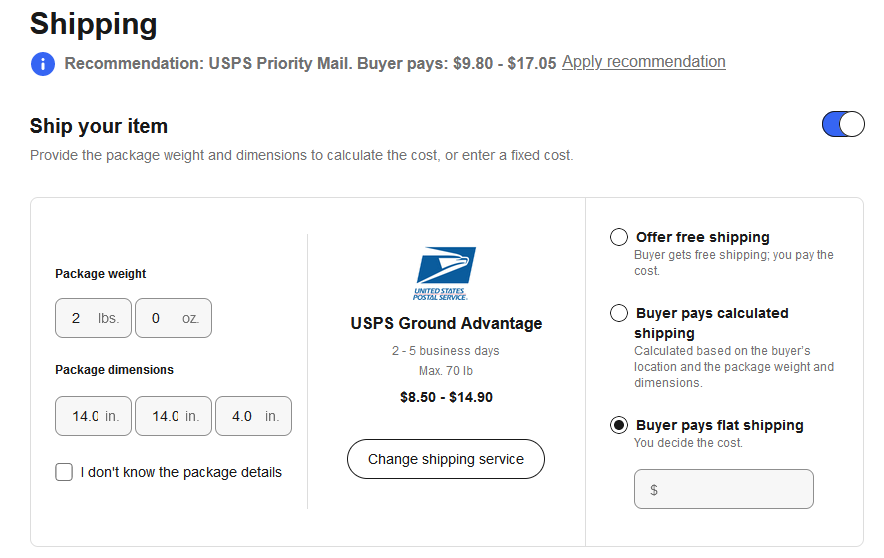Select Buyer pays flat shipping radio

618,425
